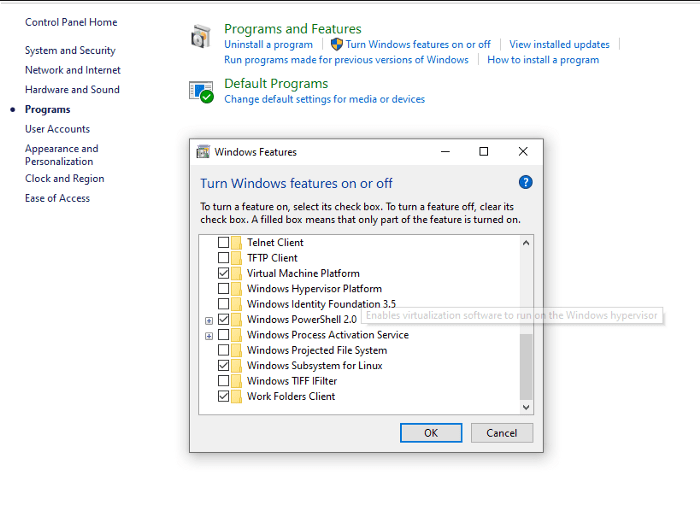Viewport: 700px width, 522px height.
Task: Click the Cancel button
Action: tap(502, 433)
